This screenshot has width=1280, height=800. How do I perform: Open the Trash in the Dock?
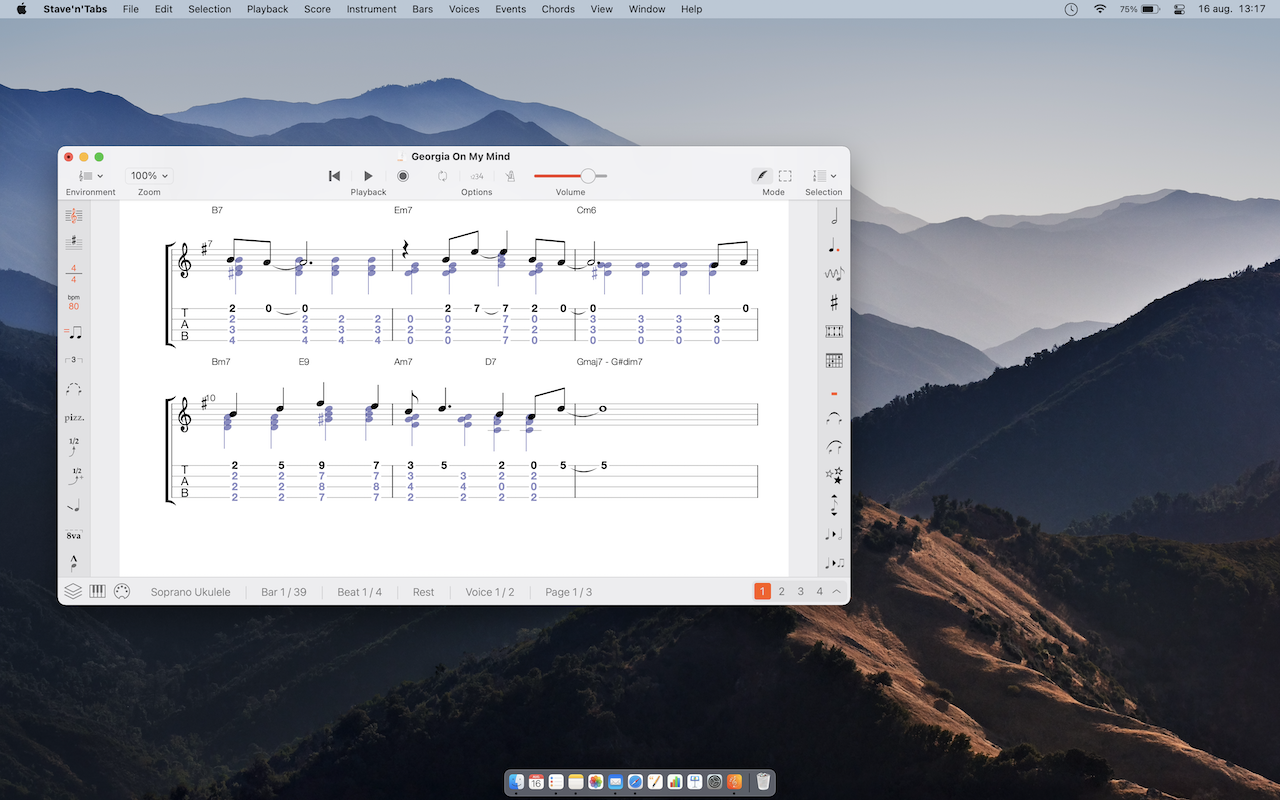763,782
